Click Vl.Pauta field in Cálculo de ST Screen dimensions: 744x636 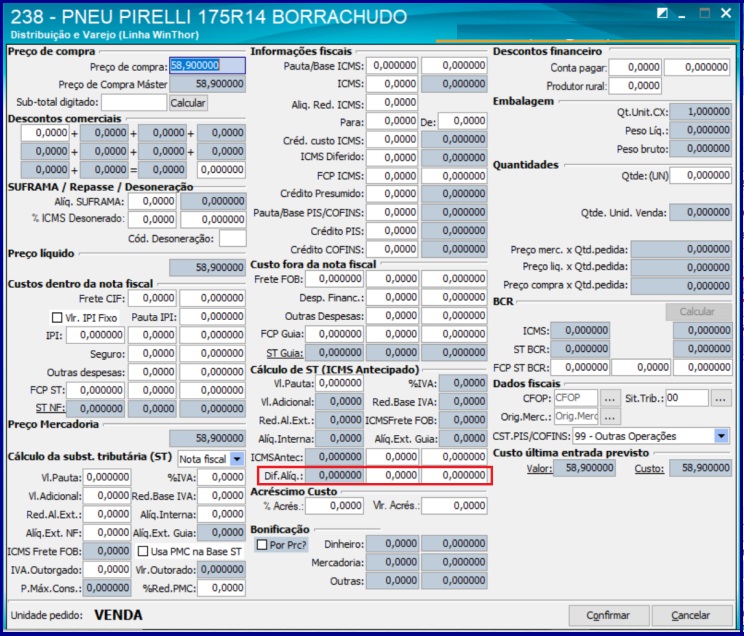(340, 383)
